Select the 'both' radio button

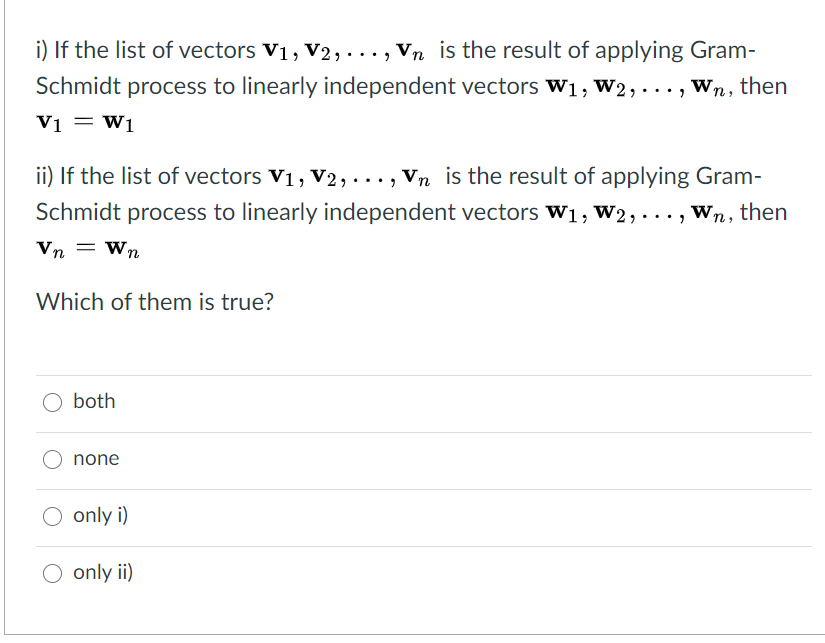(53, 401)
